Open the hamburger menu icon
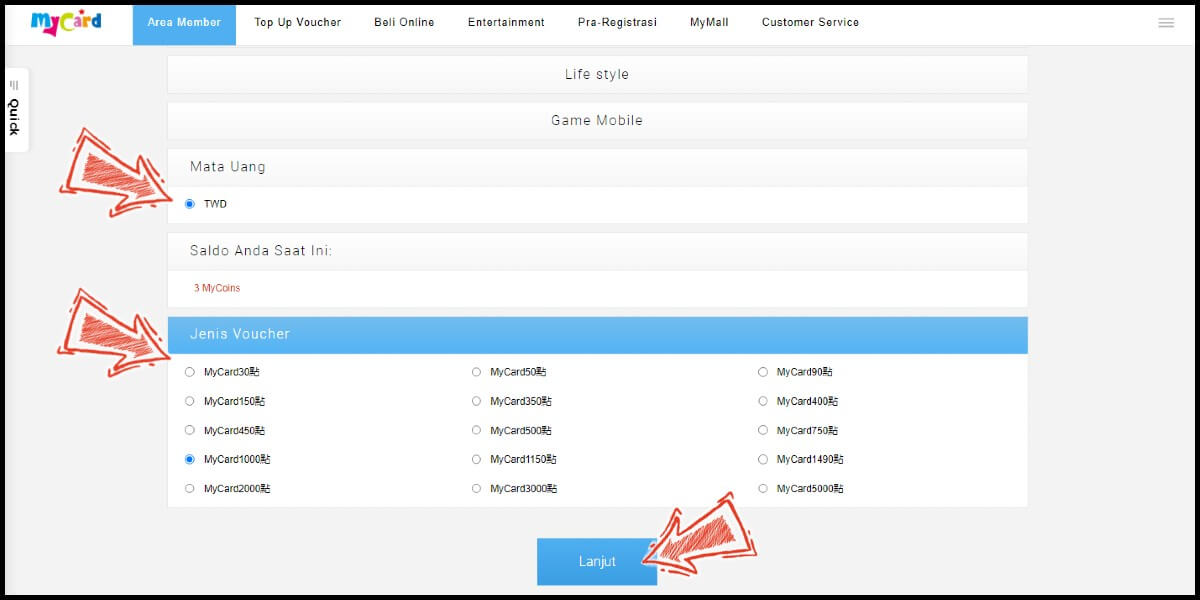This screenshot has width=1200, height=600. tap(1166, 23)
